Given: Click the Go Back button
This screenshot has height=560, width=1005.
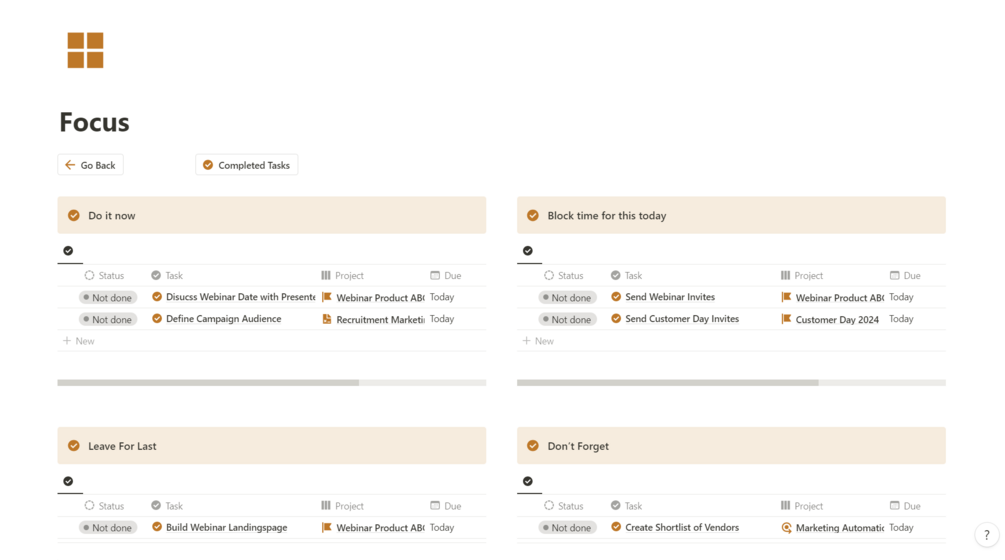Looking at the screenshot, I should coord(90,165).
